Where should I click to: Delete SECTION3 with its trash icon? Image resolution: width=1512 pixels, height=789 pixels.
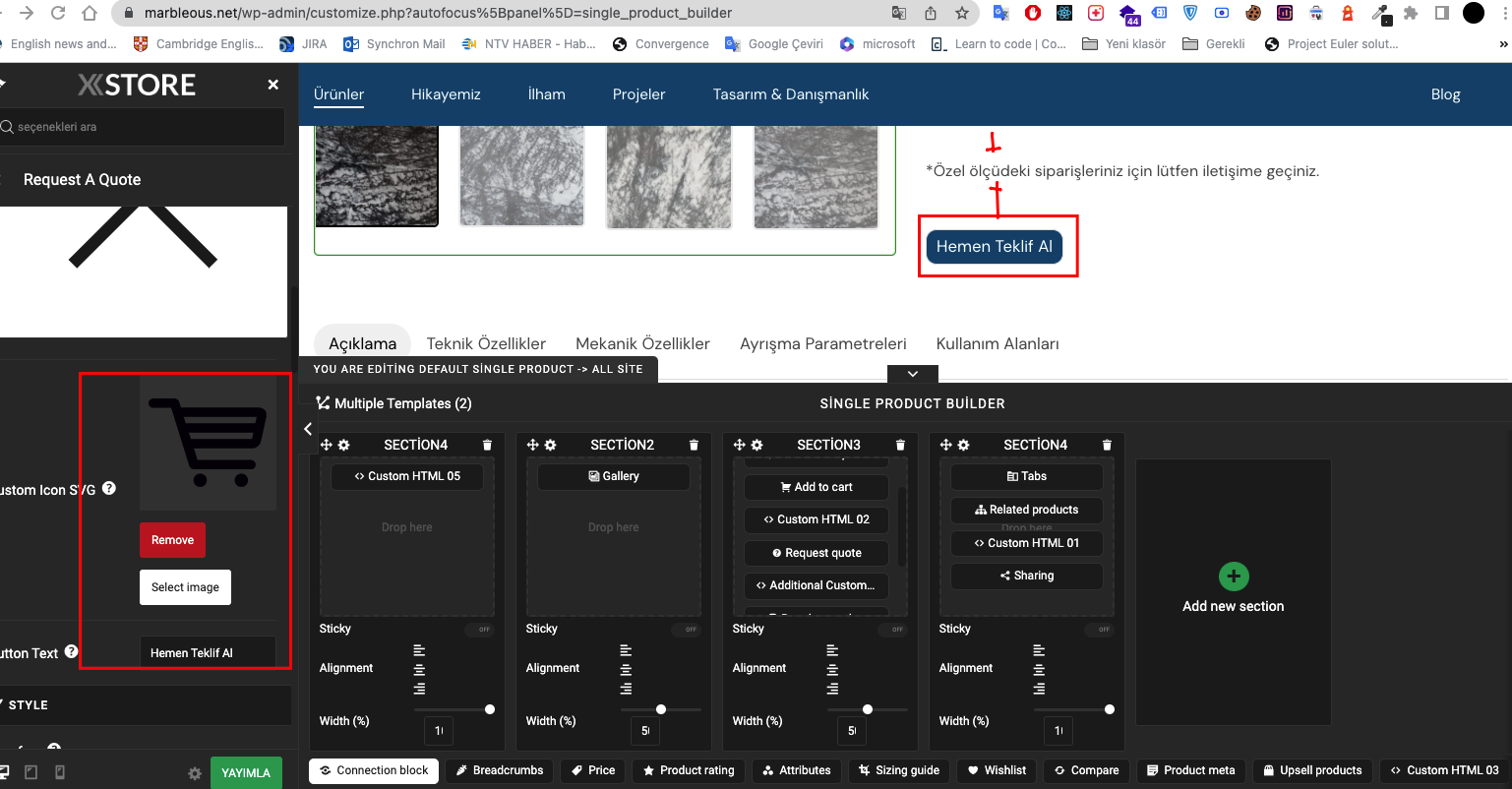[x=900, y=445]
